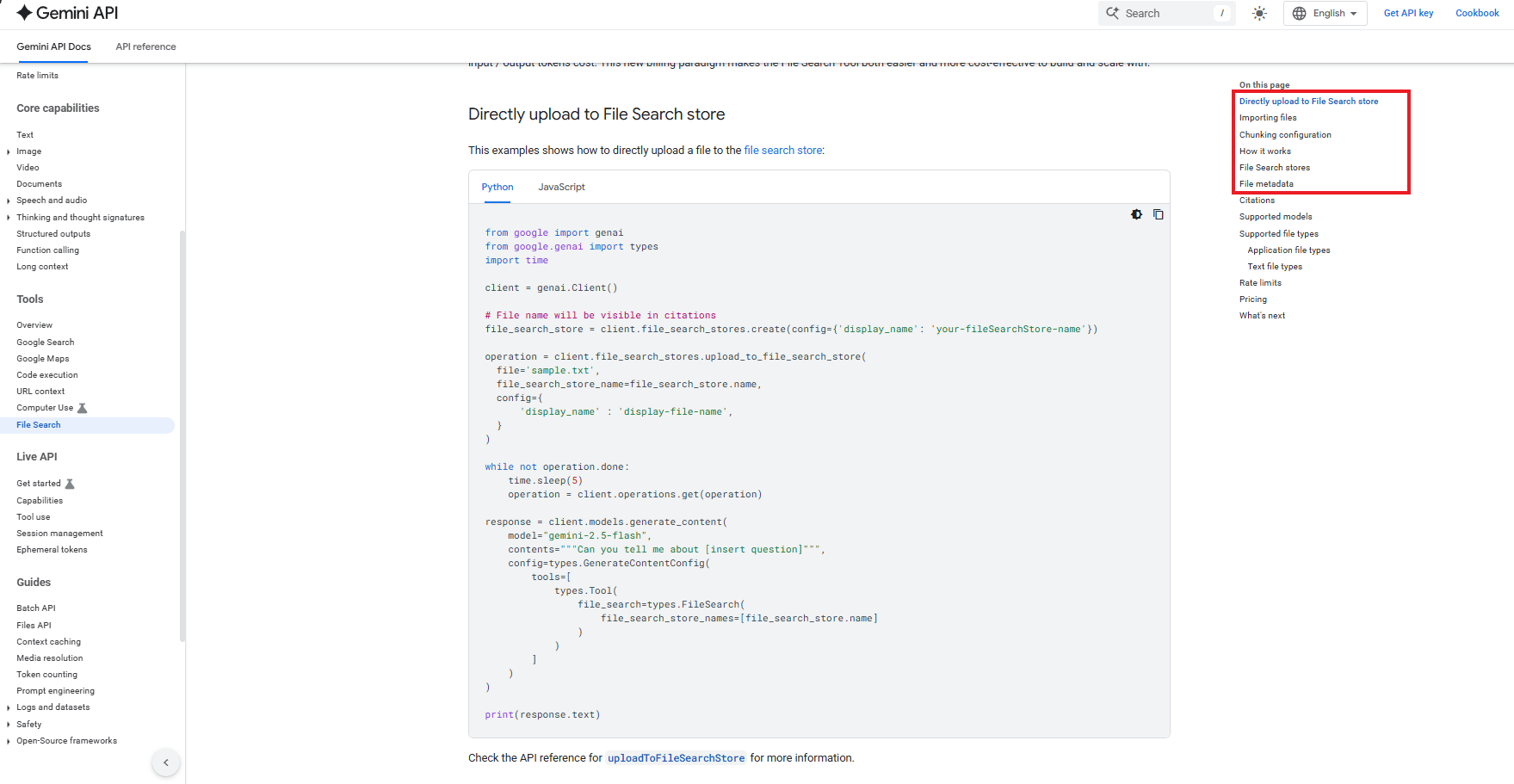Screen dimensions: 1514x784
Task: Click the magnifier icon in the search bar
Action: (x=1112, y=13)
